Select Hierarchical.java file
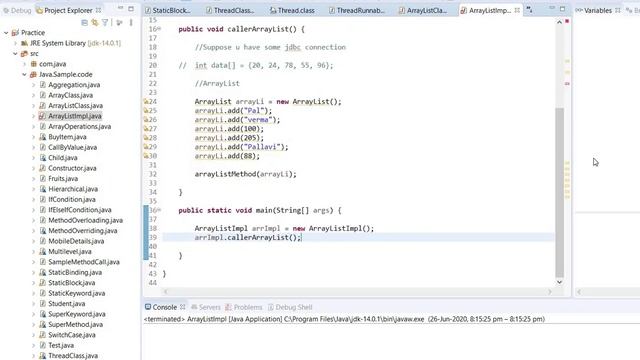640x360 pixels. 73,189
